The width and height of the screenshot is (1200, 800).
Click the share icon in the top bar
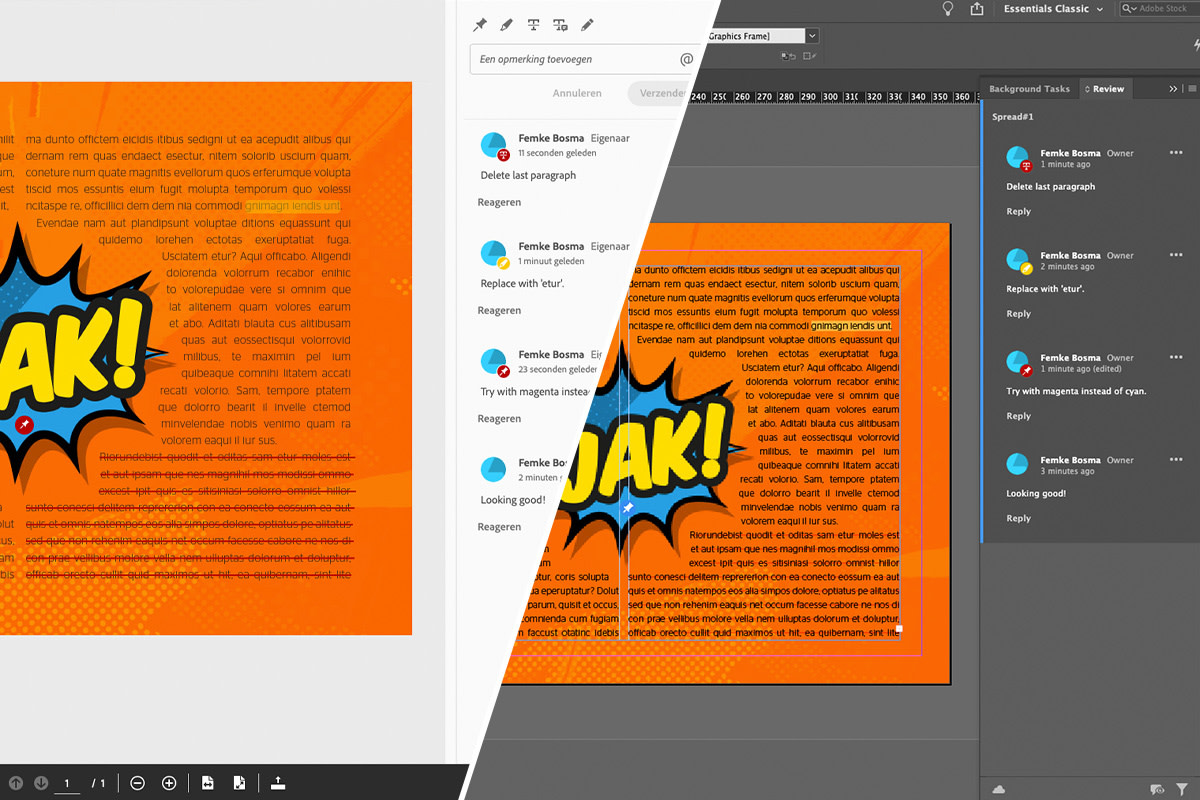977,9
